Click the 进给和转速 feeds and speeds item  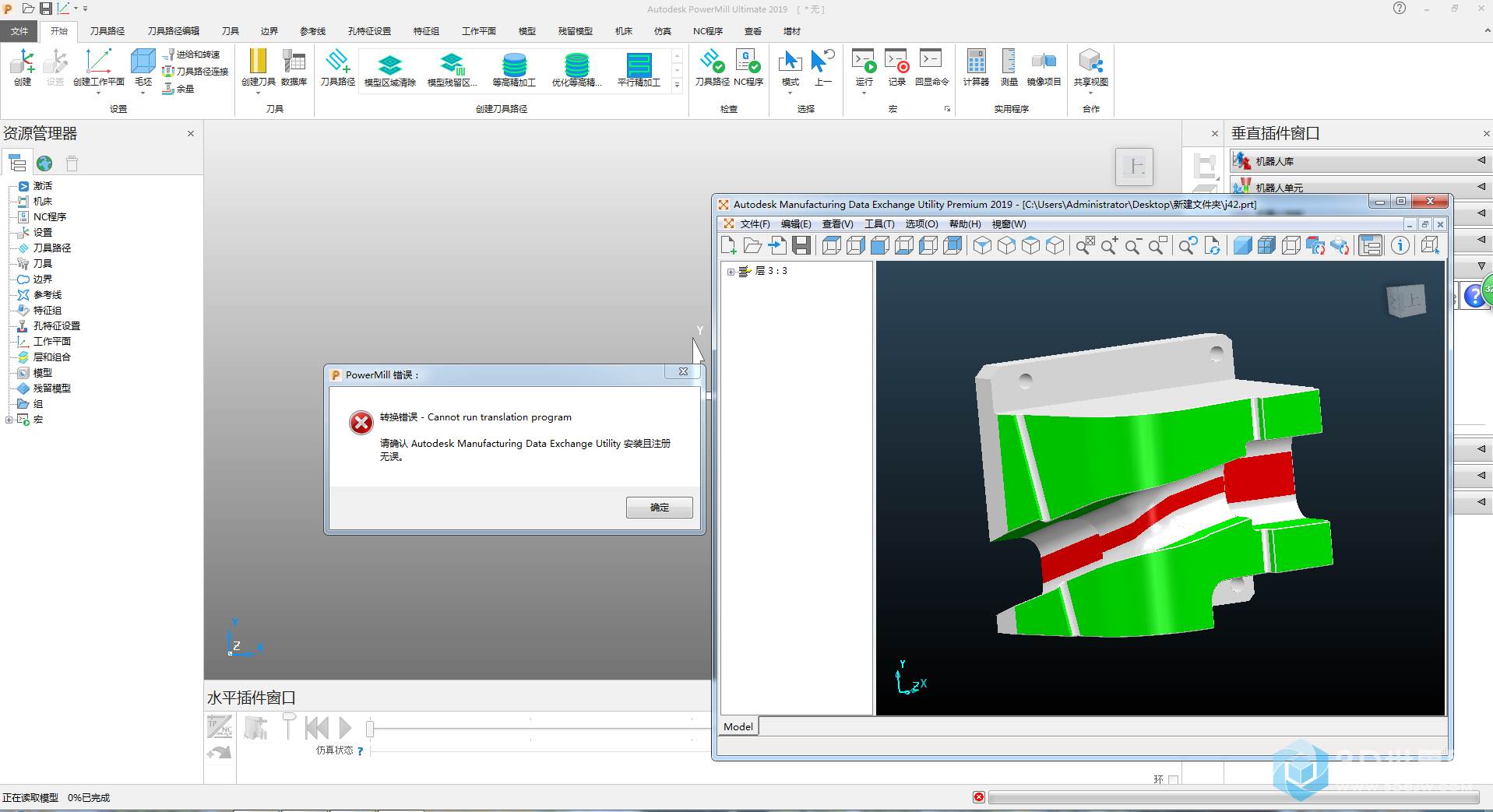click(x=191, y=54)
